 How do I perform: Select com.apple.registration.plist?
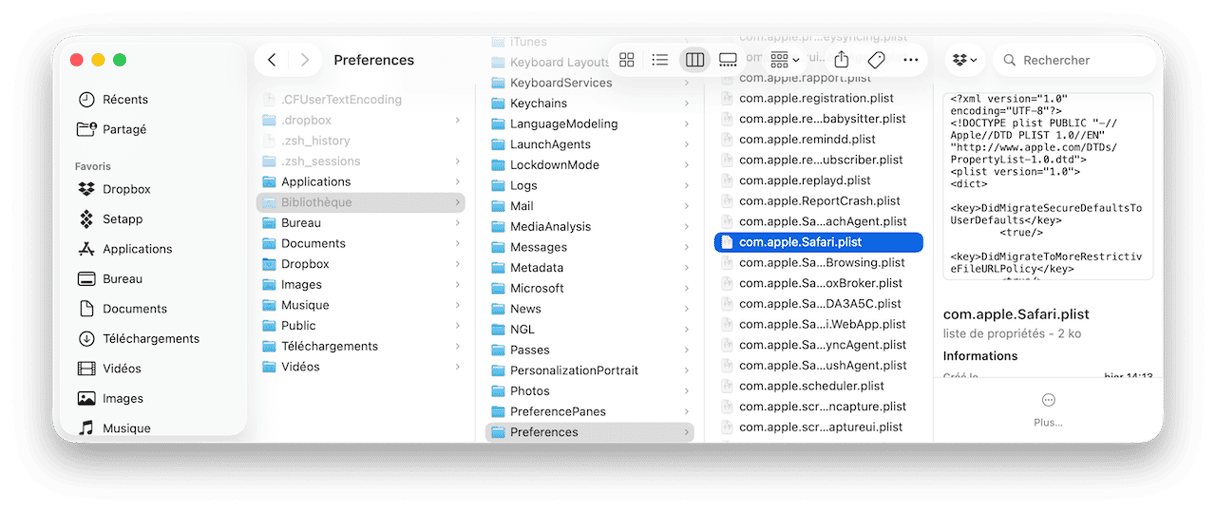pyautogui.click(x=817, y=98)
